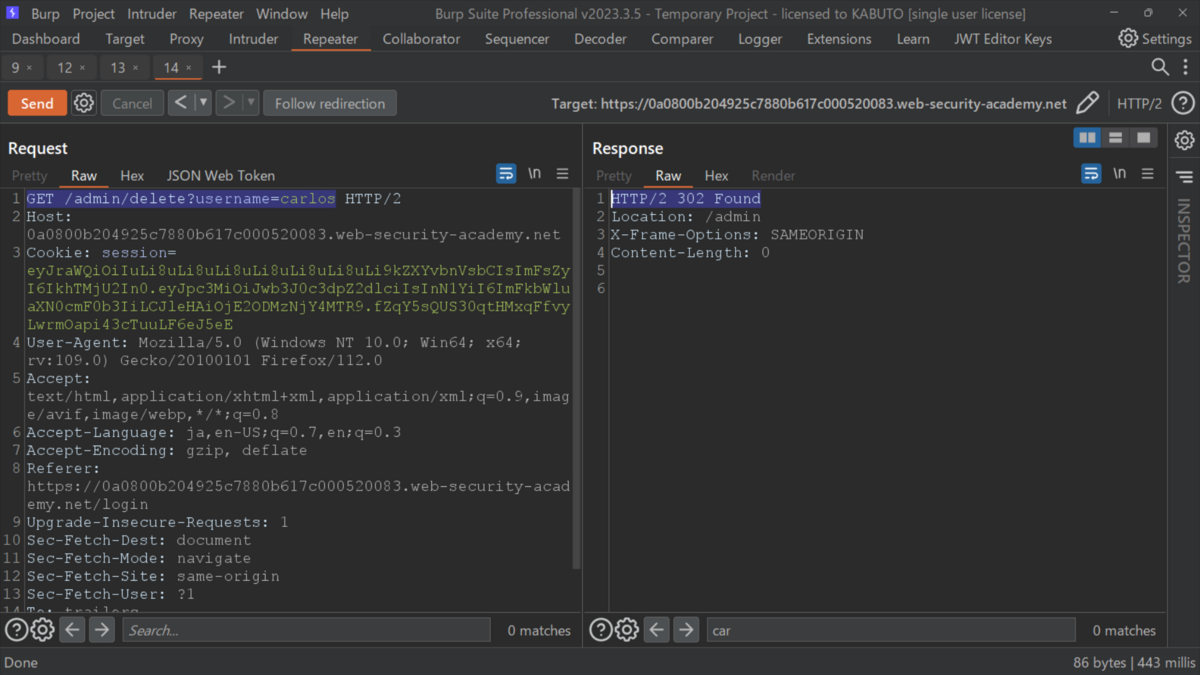Image resolution: width=1200 pixels, height=675 pixels.
Task: Select top-bottom split layout icon
Action: coord(1115,138)
